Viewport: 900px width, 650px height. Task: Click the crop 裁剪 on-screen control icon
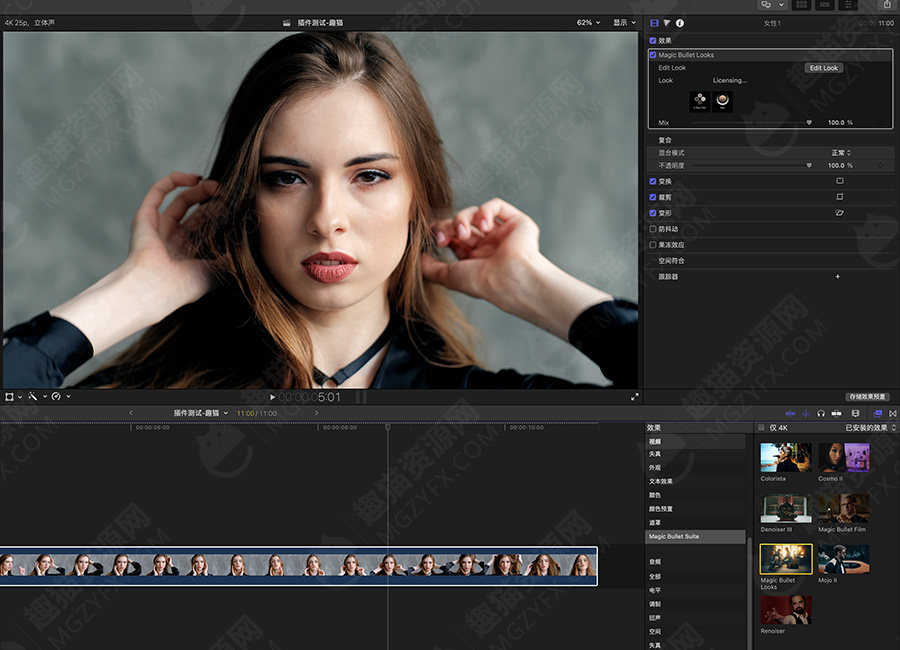point(839,197)
